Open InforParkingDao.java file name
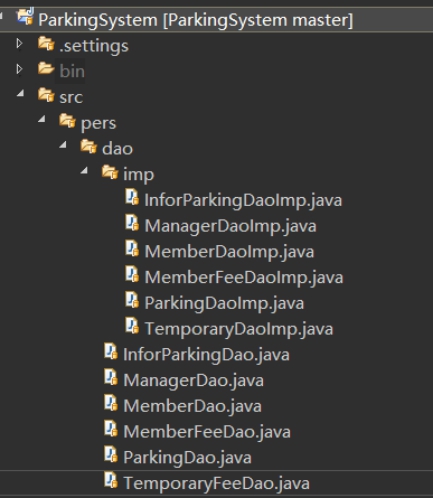This screenshot has height=499, width=434. (x=206, y=355)
